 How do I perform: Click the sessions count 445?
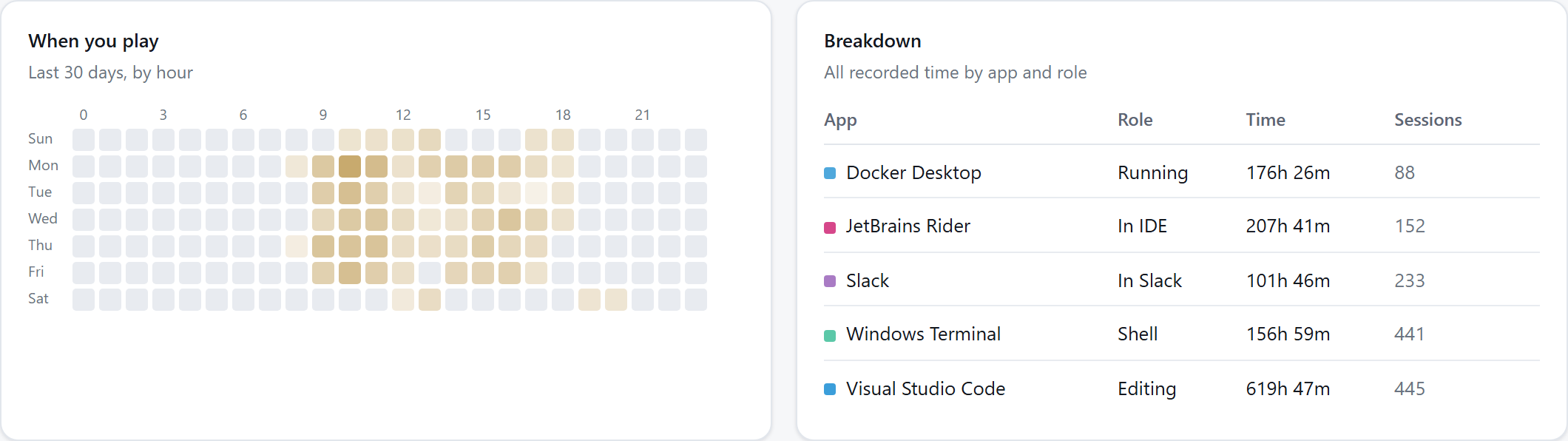1409,388
